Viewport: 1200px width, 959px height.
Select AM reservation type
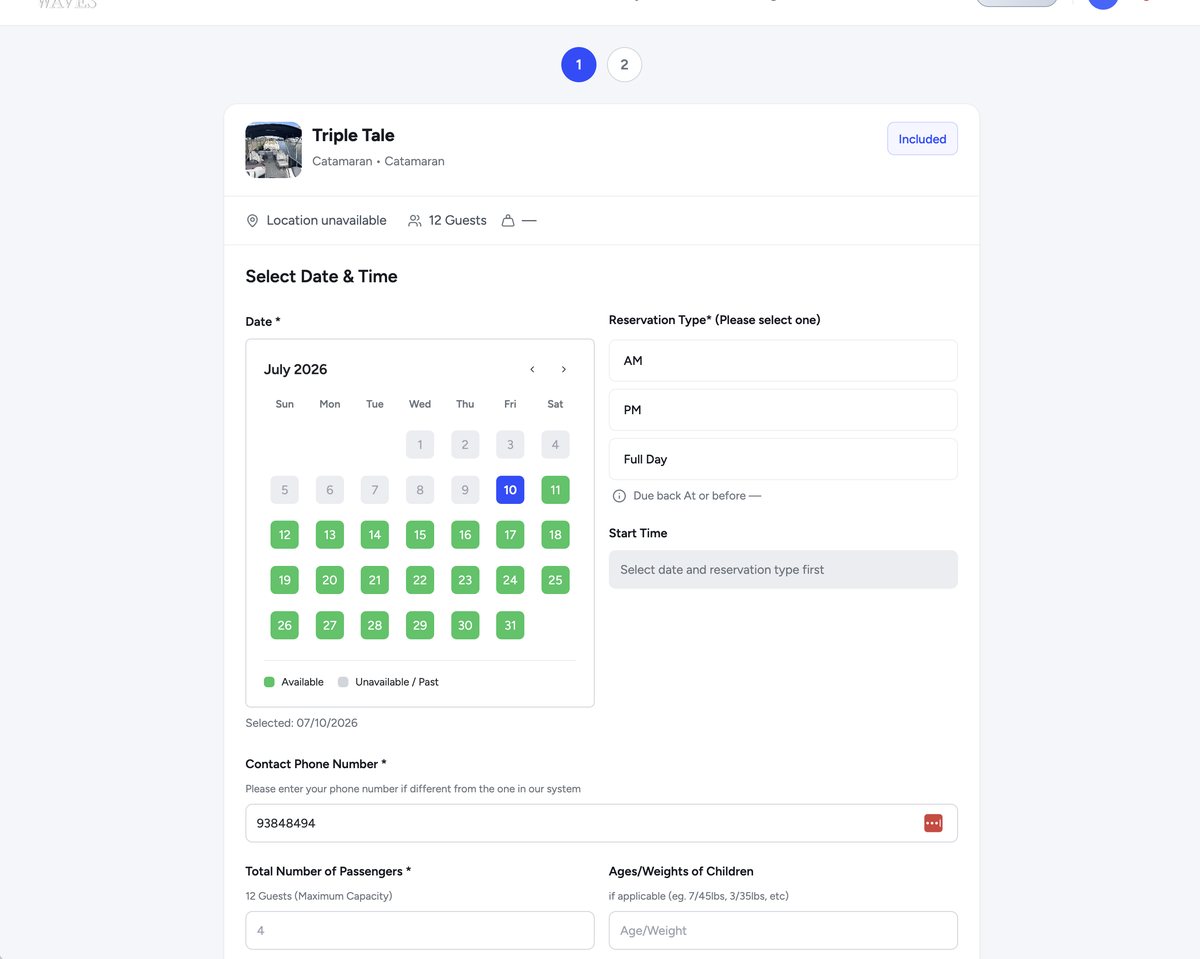click(x=783, y=361)
